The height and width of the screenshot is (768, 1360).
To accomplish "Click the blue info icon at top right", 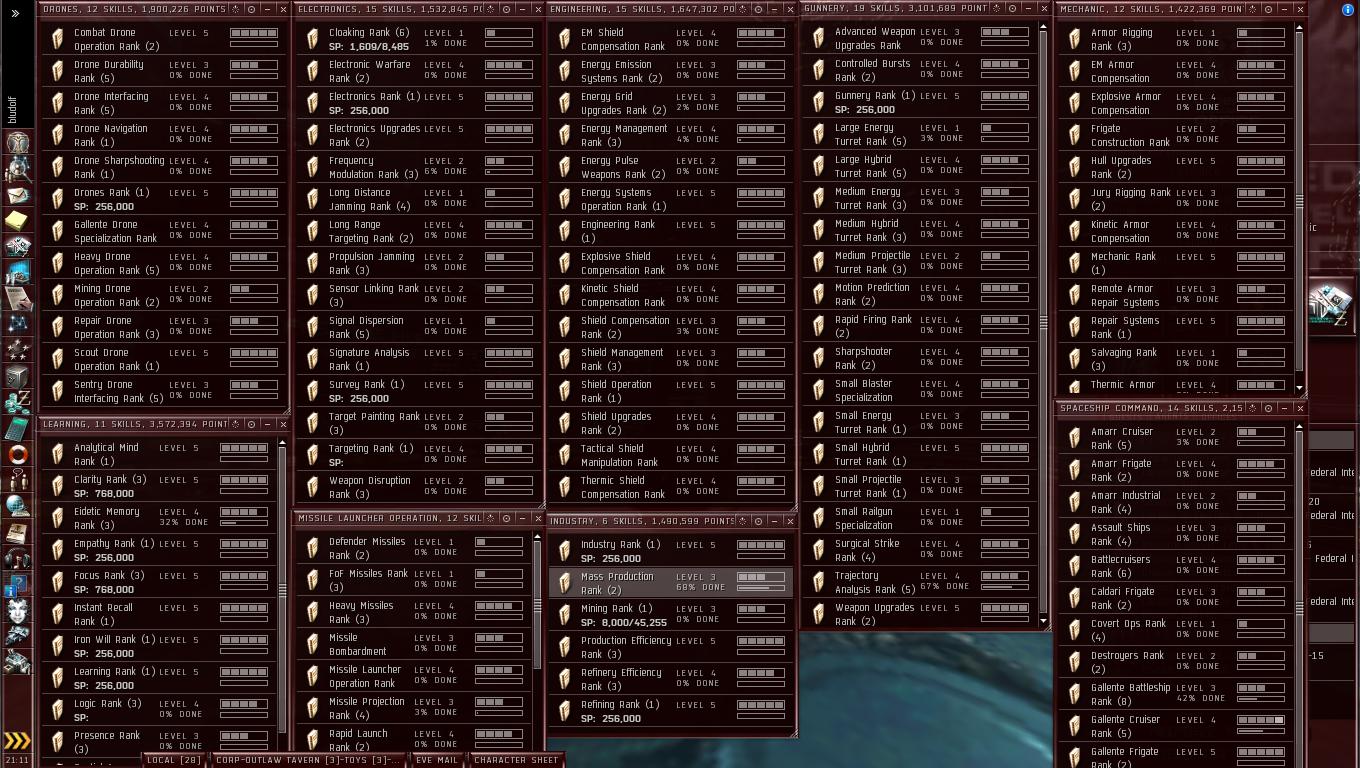I will [x=1347, y=10].
